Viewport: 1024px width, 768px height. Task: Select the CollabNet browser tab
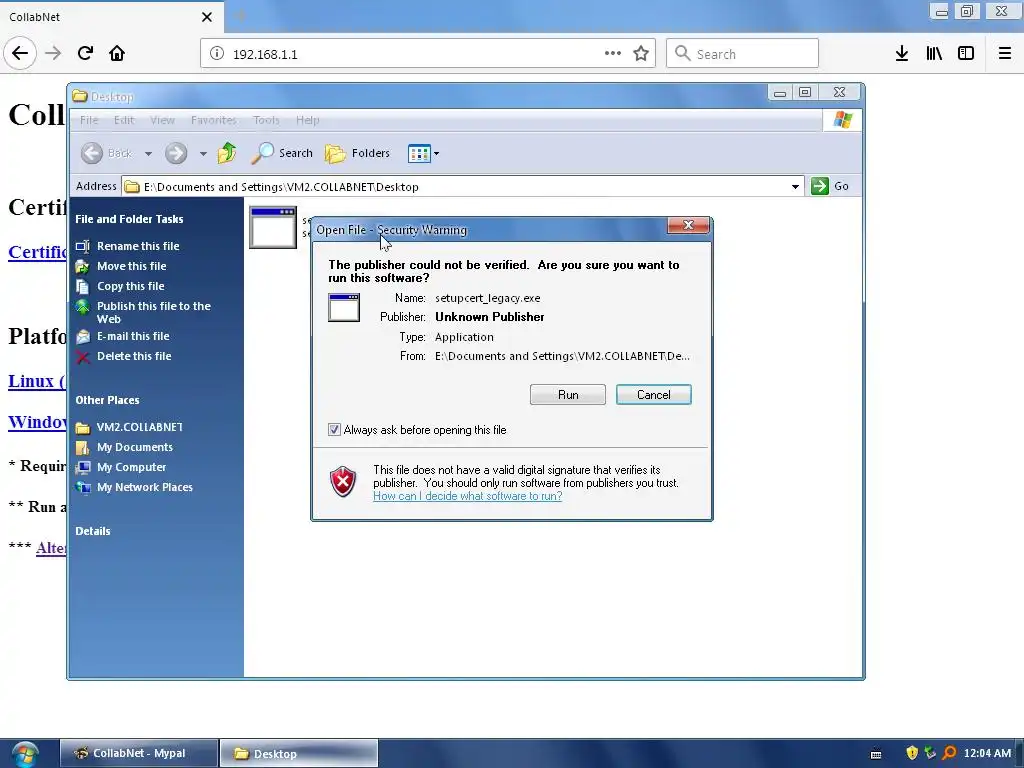111,17
